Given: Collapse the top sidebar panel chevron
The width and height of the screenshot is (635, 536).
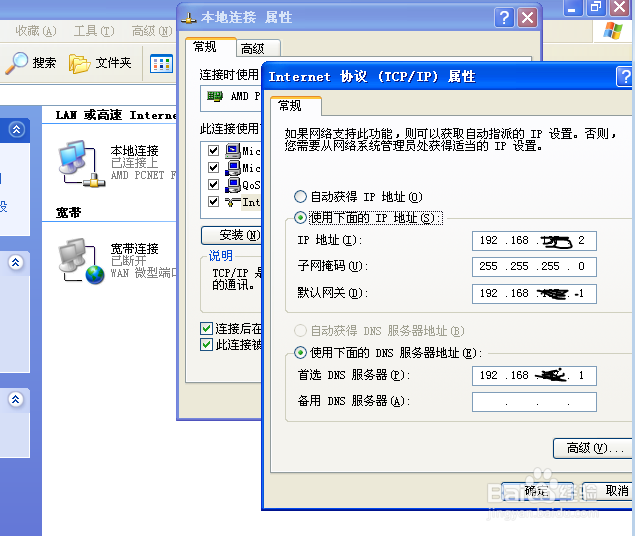Looking at the screenshot, I should point(17,130).
